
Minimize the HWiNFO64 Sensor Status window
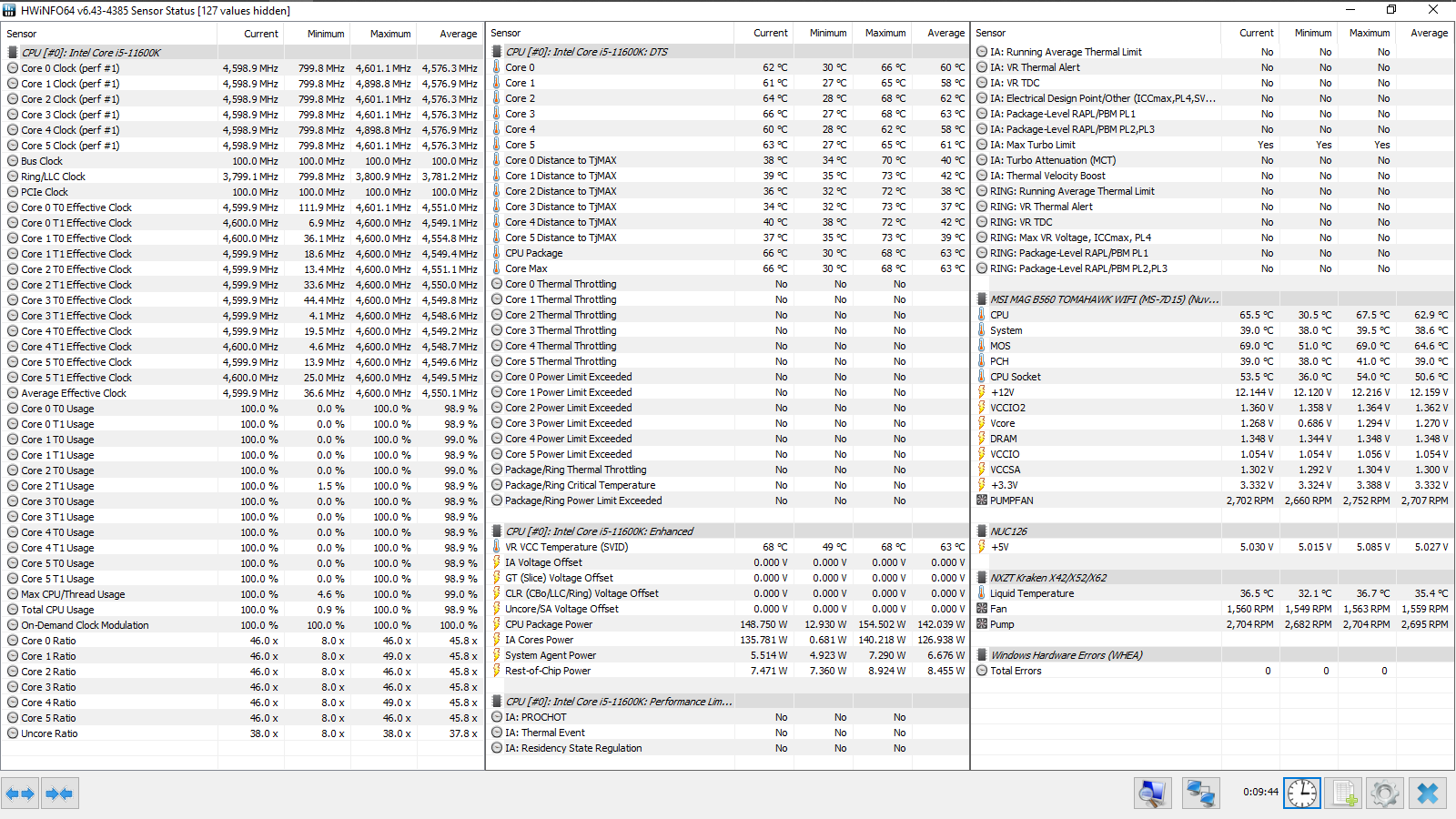[1350, 9]
